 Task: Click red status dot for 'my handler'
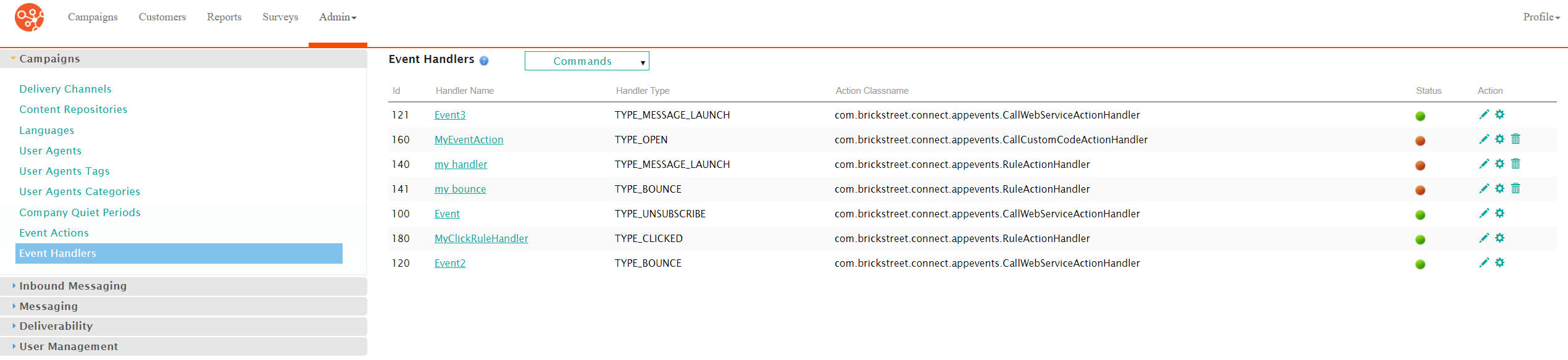[x=1420, y=165]
